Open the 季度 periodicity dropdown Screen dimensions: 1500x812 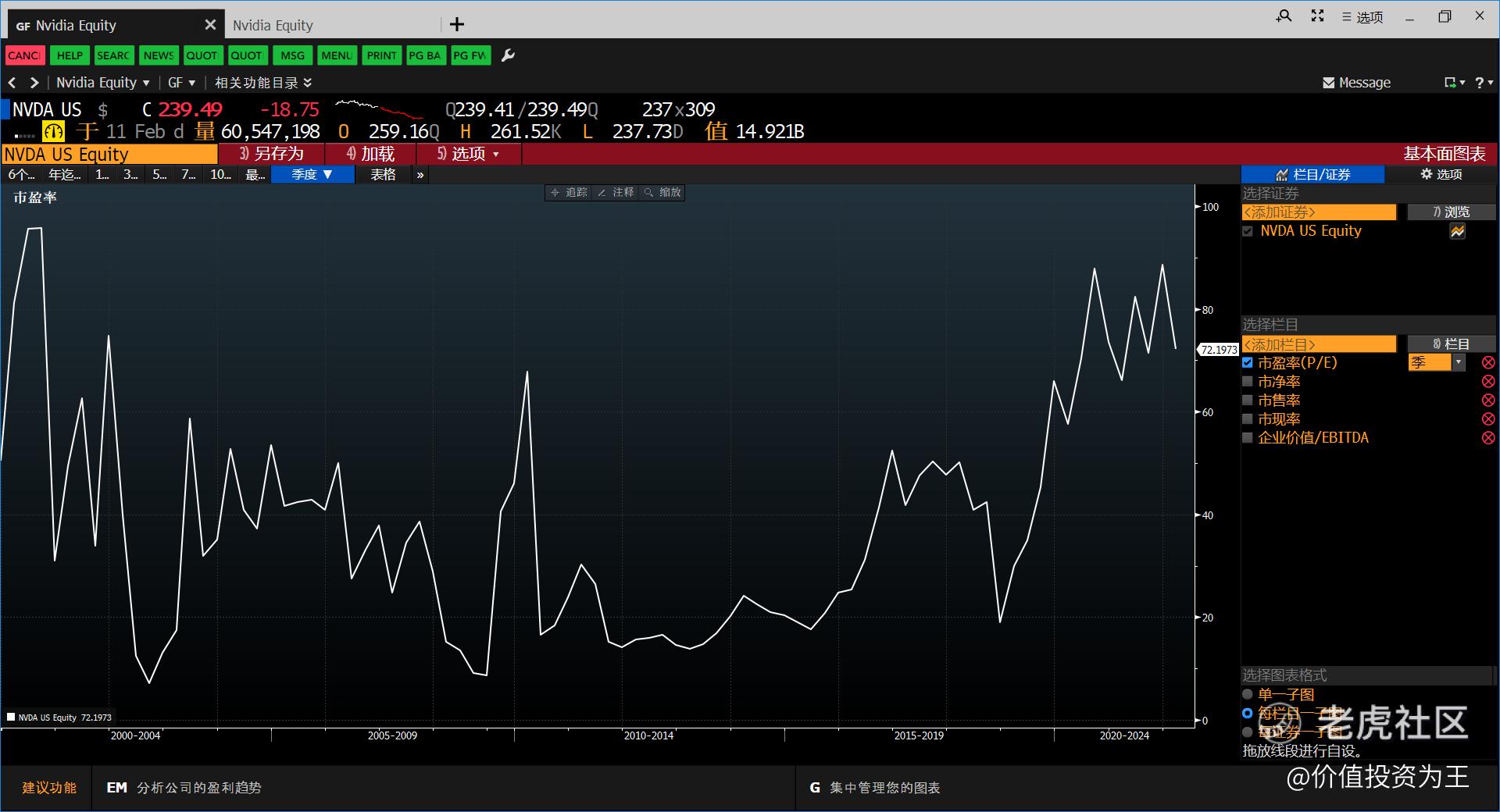pyautogui.click(x=312, y=175)
